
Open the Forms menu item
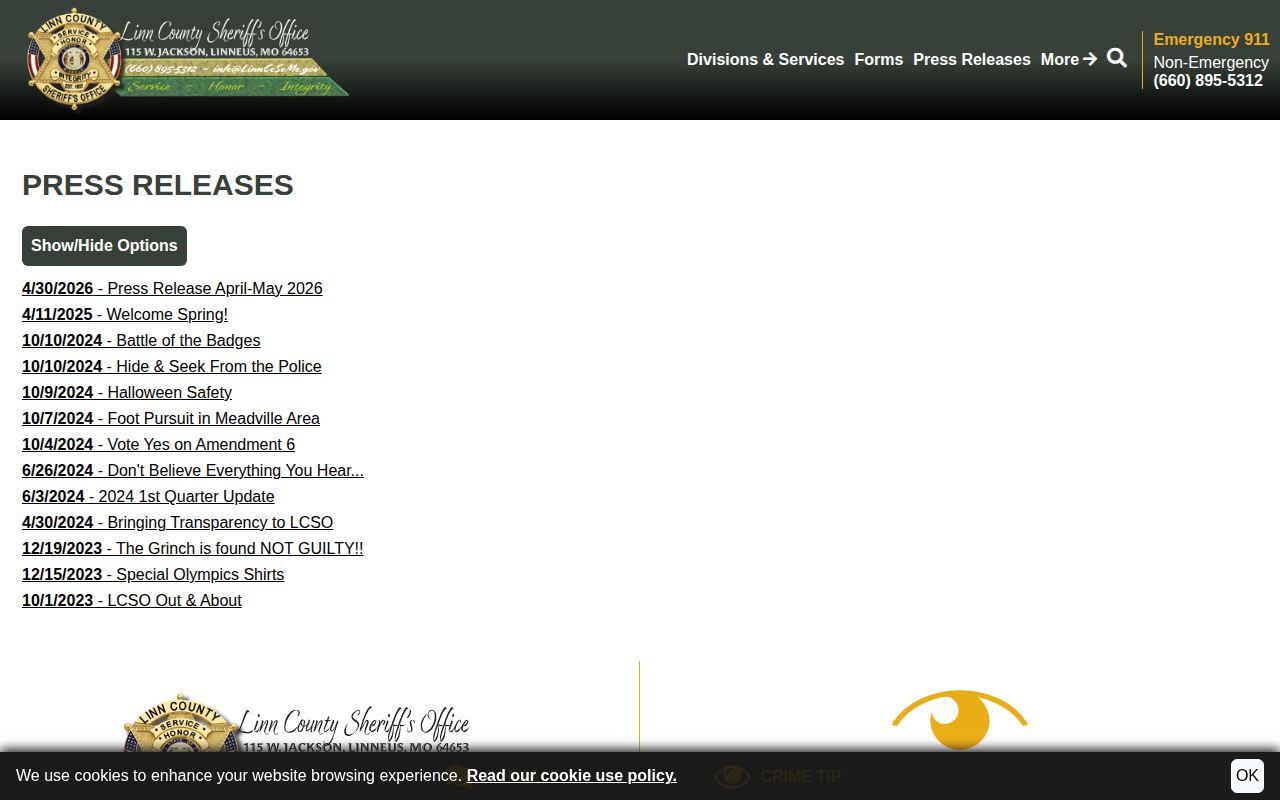(878, 59)
